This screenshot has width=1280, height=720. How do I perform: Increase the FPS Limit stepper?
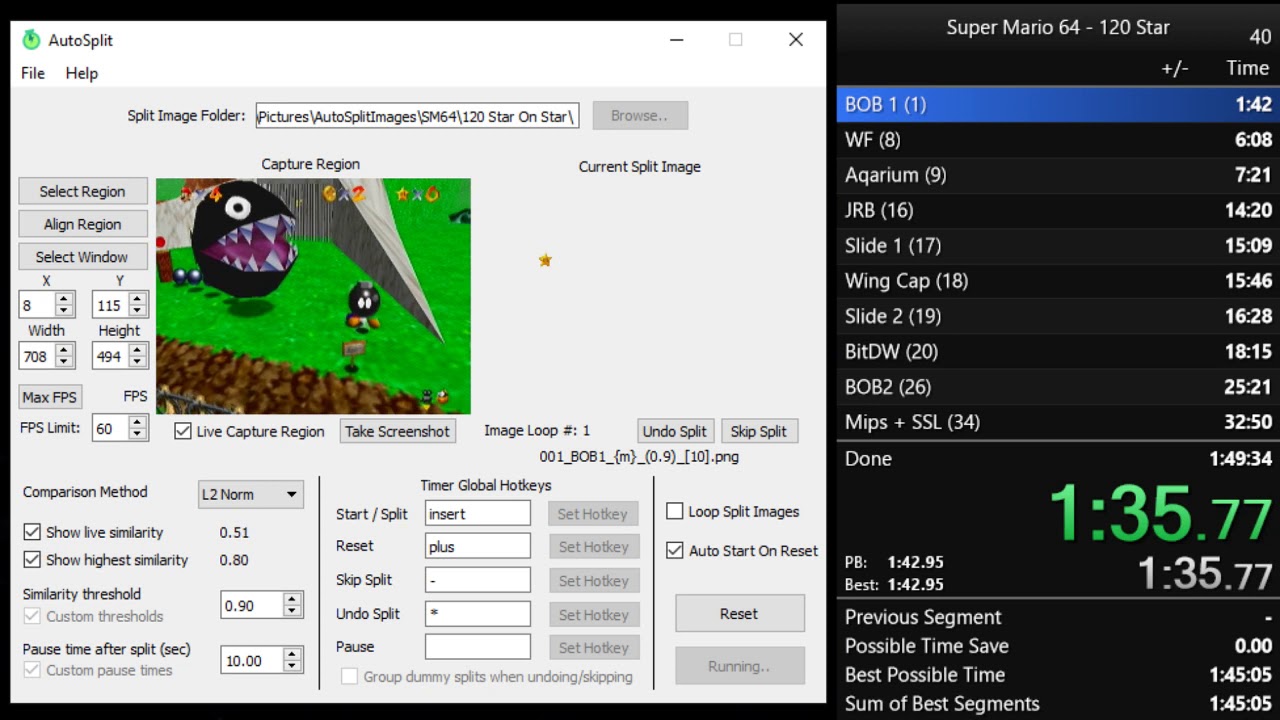(x=138, y=422)
